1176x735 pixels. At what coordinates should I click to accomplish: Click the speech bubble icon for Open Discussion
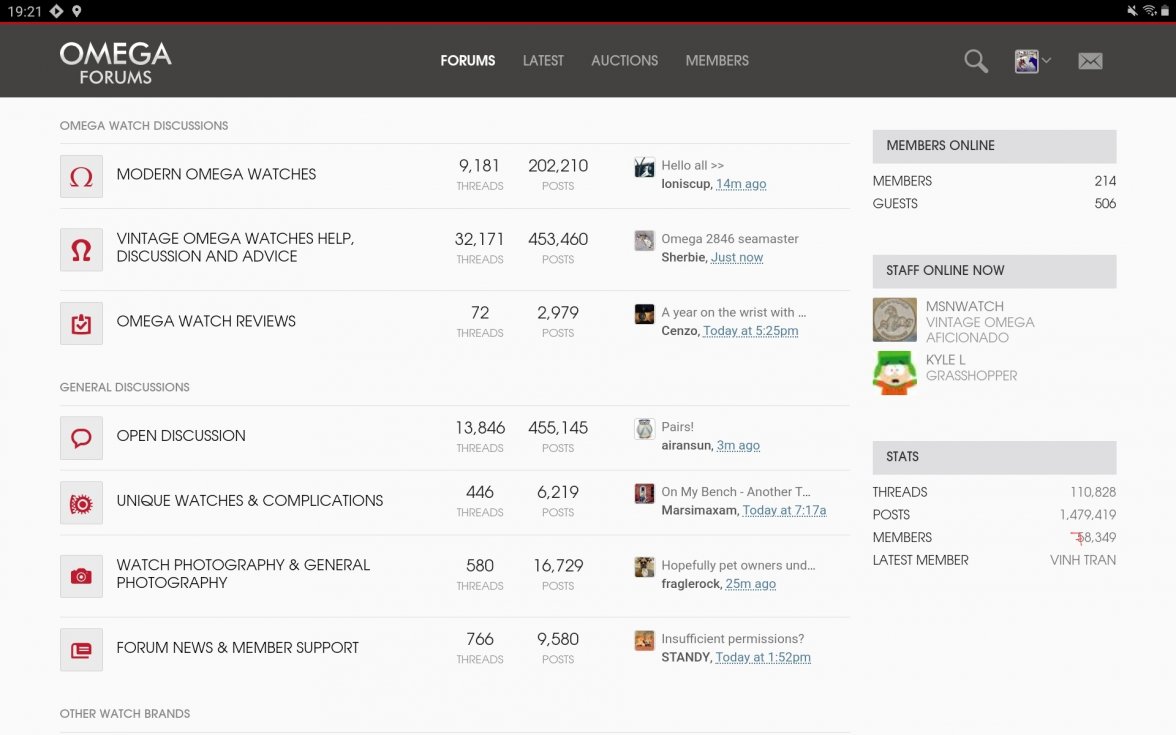(x=81, y=437)
